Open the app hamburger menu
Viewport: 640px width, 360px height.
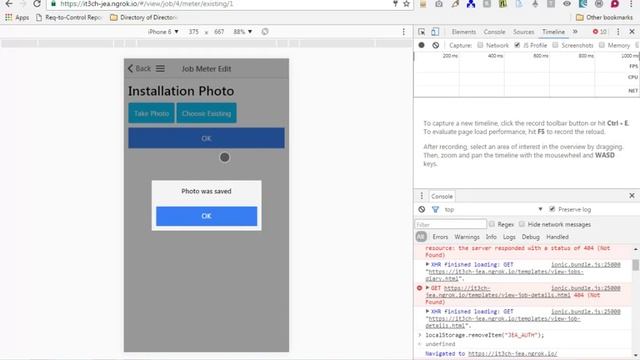tap(160, 69)
